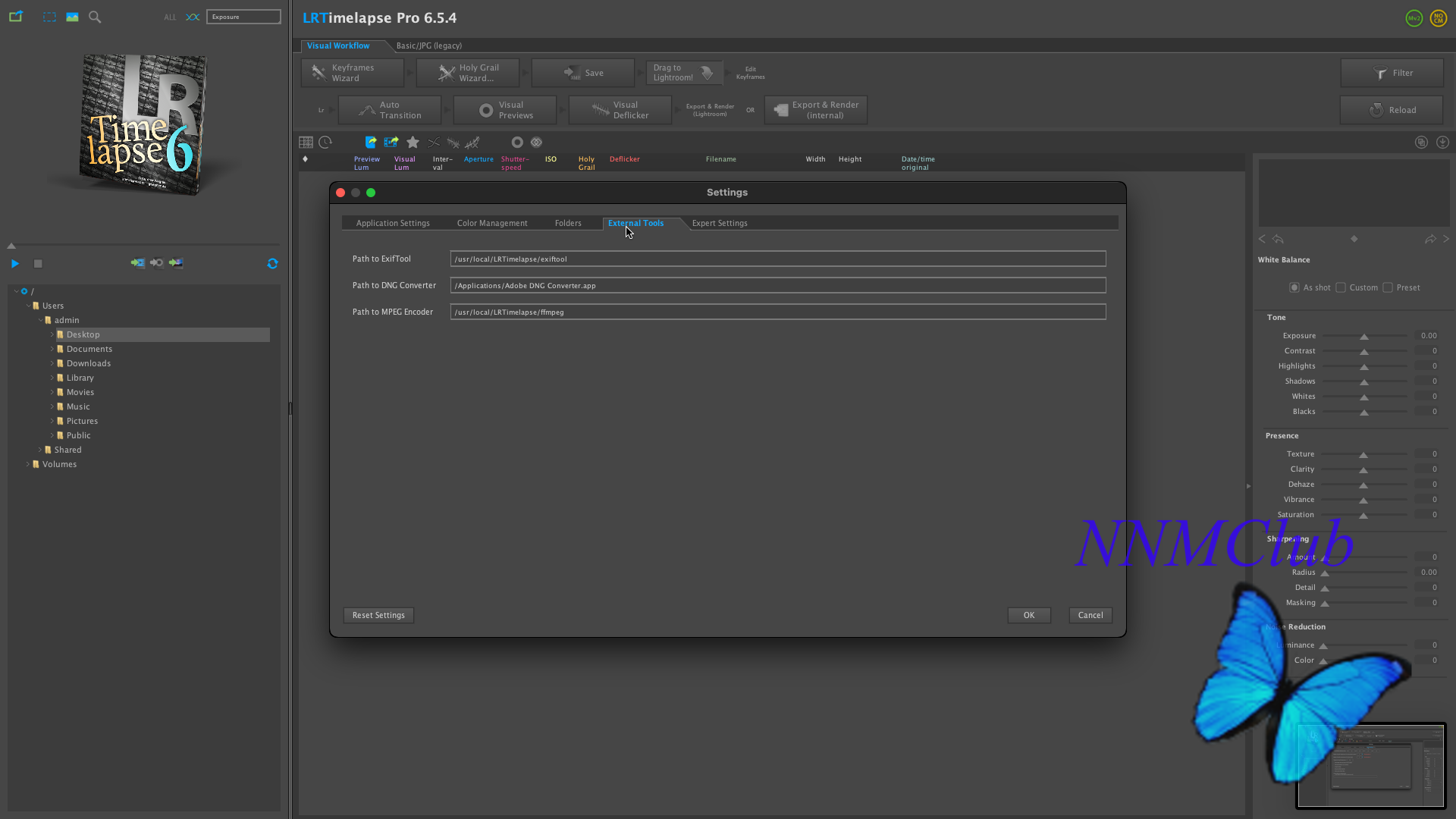Click the Keyframes Wizard button
This screenshot has width=1456, height=819.
point(353,73)
